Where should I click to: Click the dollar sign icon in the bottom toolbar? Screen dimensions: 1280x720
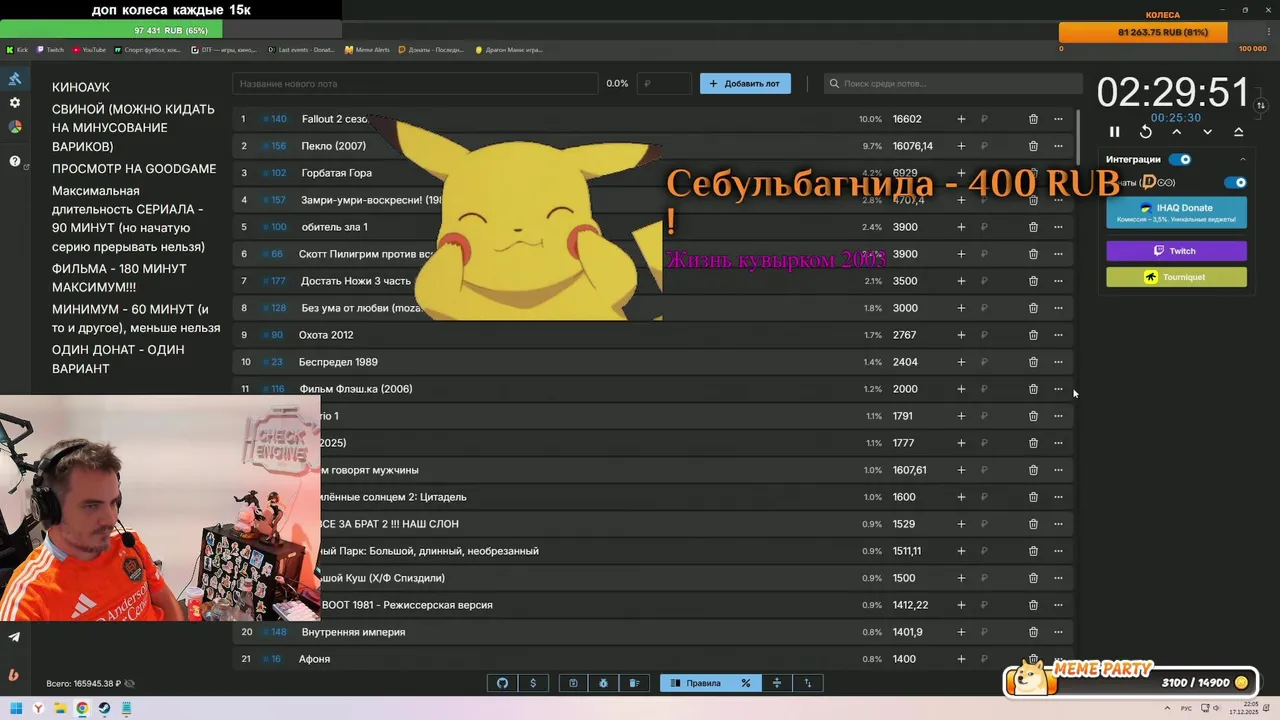533,683
